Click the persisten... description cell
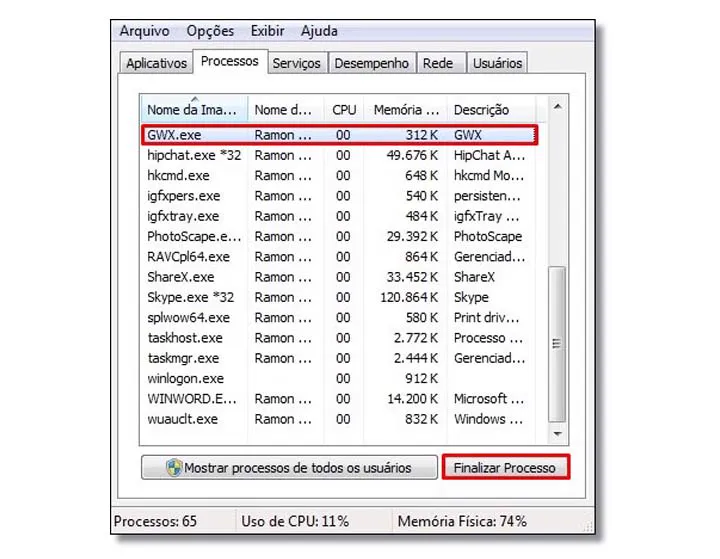The height and width of the screenshot is (559, 720). [487, 196]
